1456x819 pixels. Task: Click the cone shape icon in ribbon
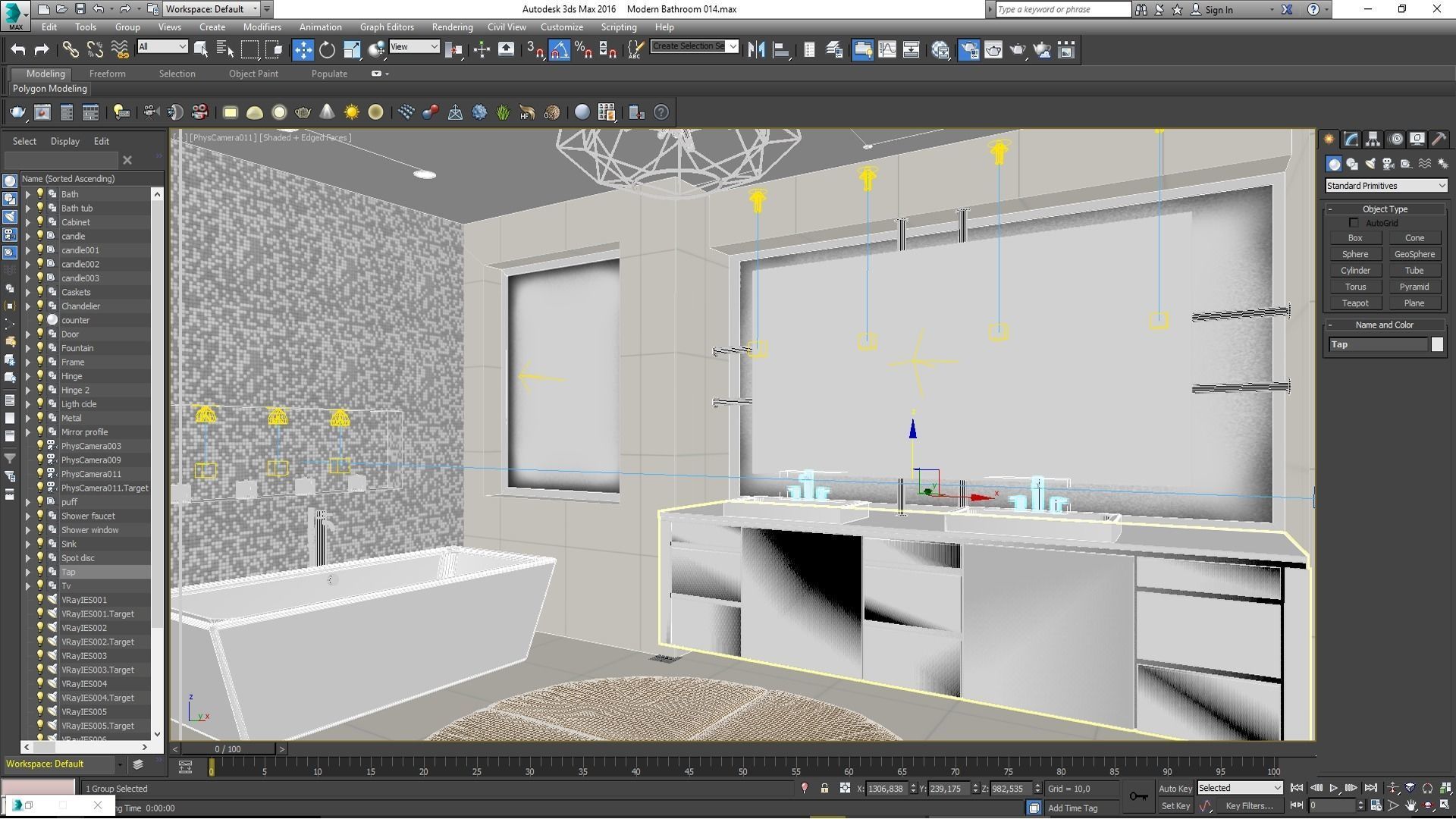(x=327, y=112)
